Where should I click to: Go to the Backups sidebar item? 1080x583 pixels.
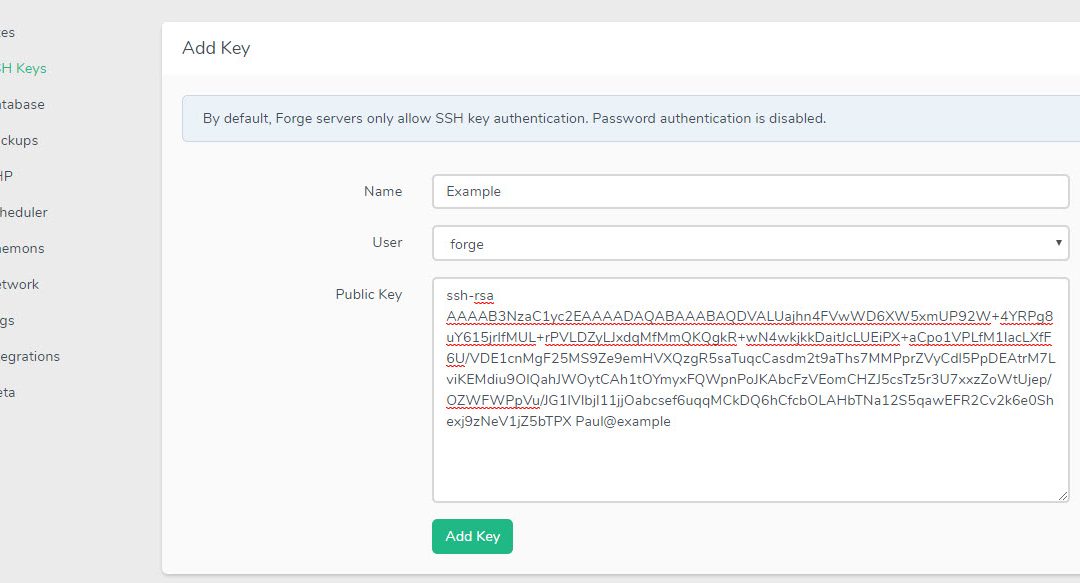click(x=19, y=140)
